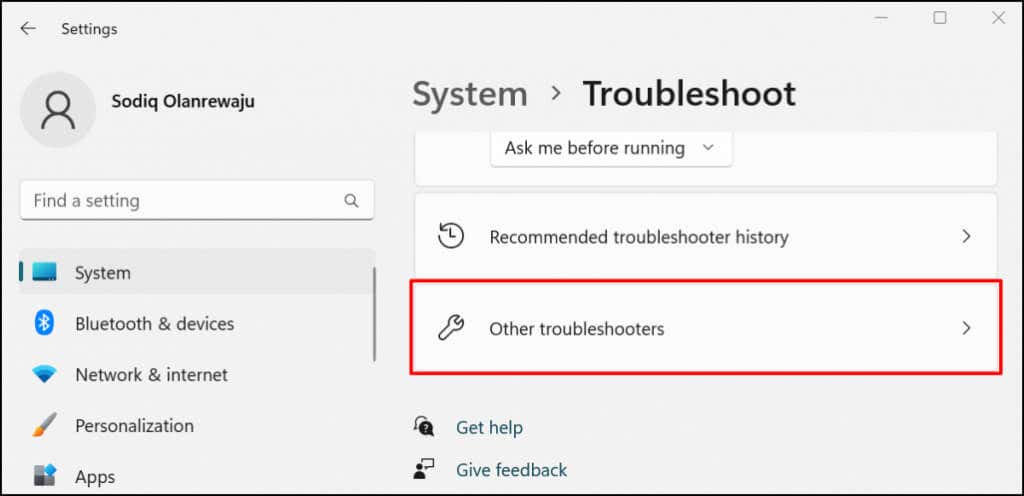Viewport: 1024px width, 496px height.
Task: Click the wrench icon for Other troubleshooters
Action: (x=451, y=328)
